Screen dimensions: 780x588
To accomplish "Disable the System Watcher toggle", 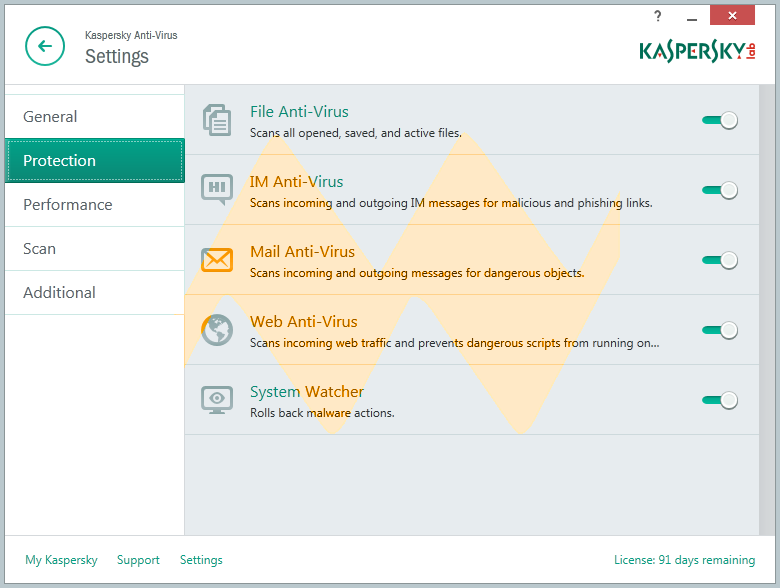I will (720, 400).
